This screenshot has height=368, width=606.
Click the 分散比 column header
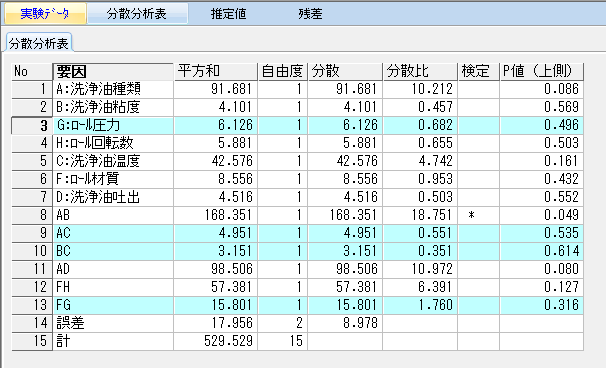click(420, 72)
